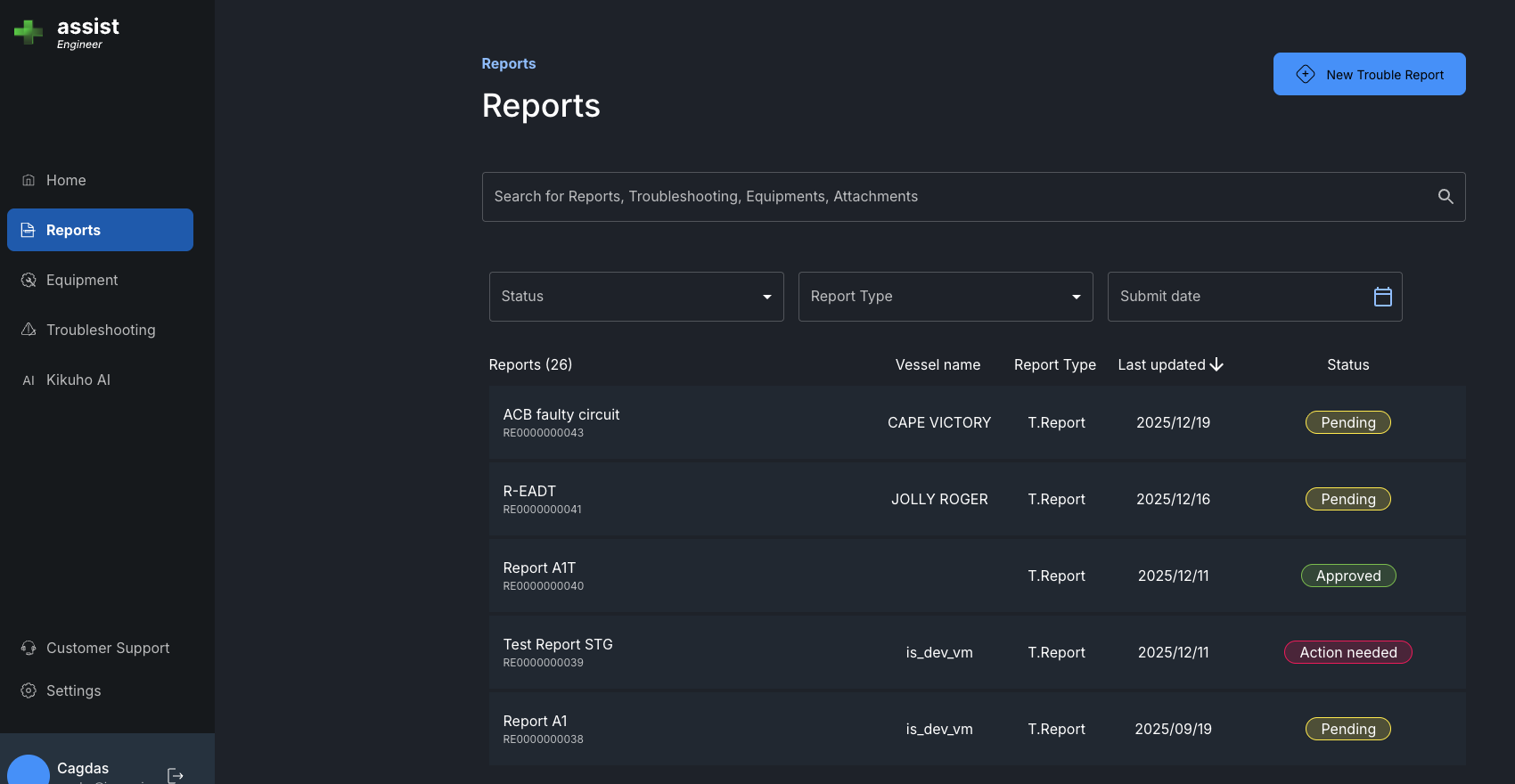Click the Vessel name column header
This screenshot has width=1515, height=784.
point(938,364)
